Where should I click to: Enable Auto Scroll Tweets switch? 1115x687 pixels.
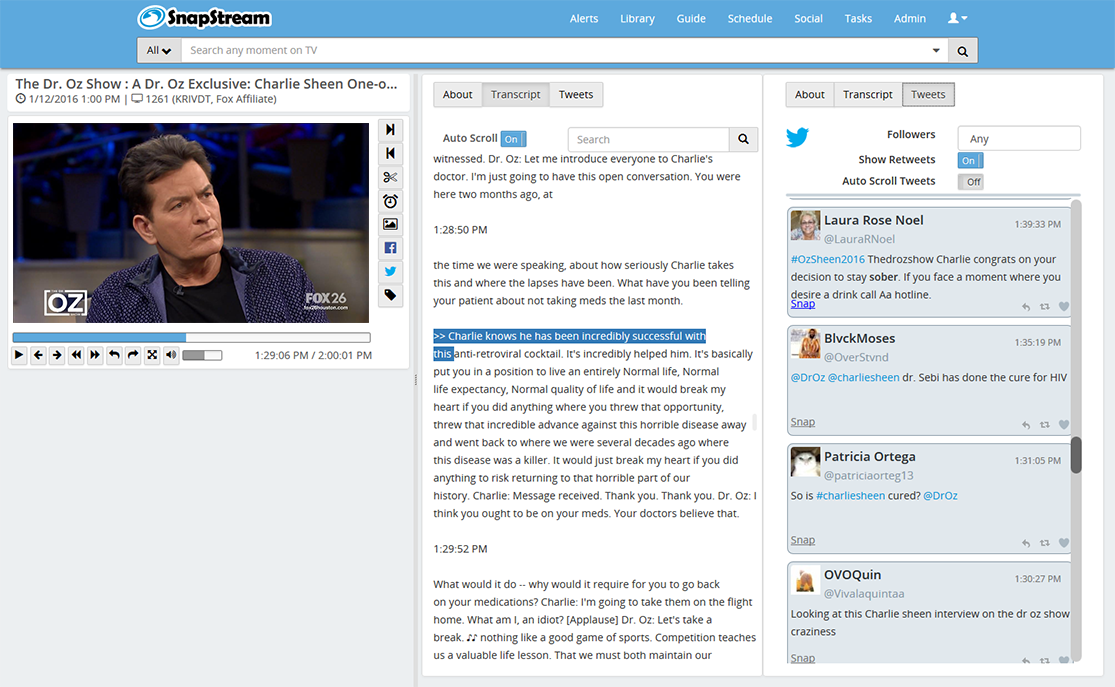point(970,182)
